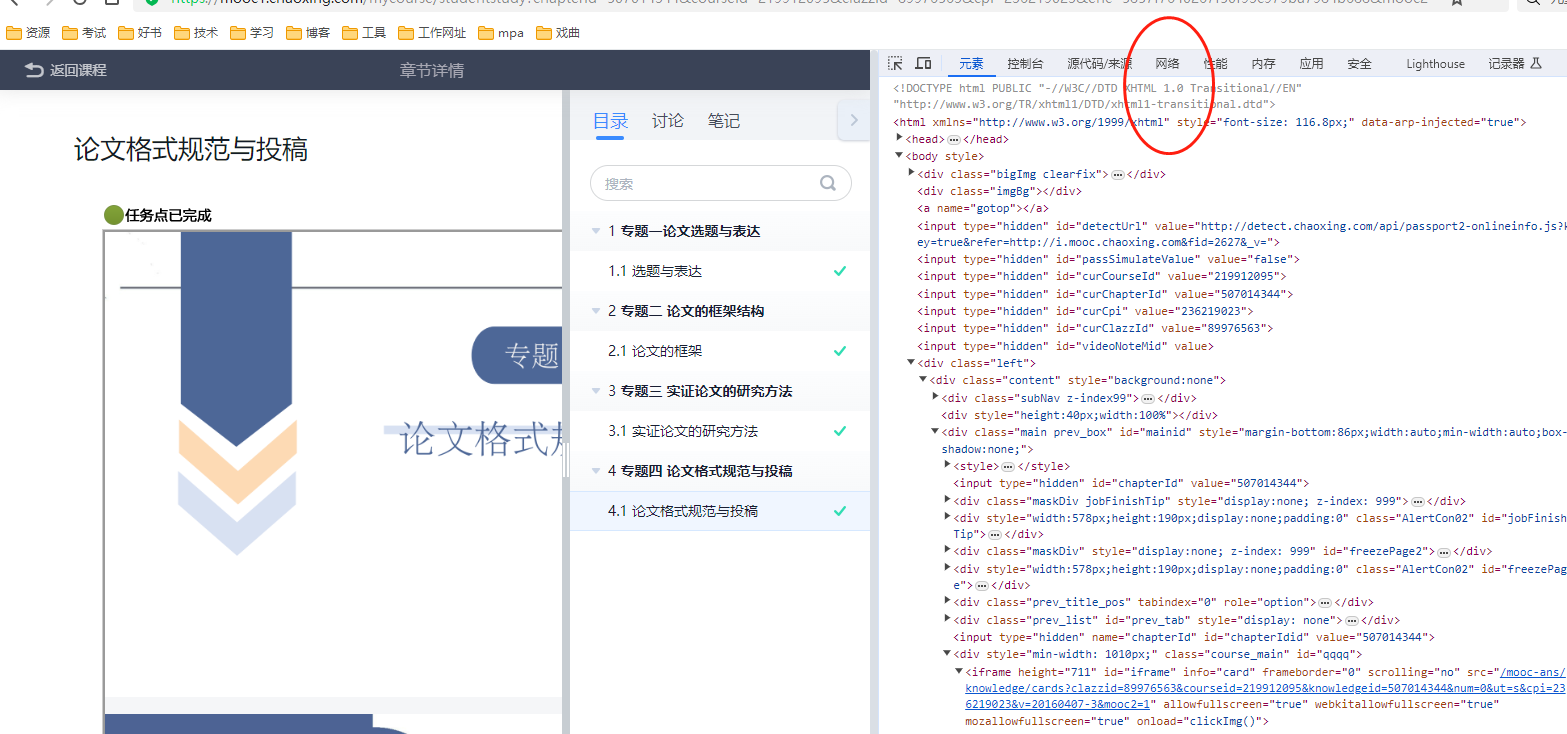Screen dimensions: 1567x734
Task: Toggle the device toolbar icon in DevTools
Action: point(923,63)
